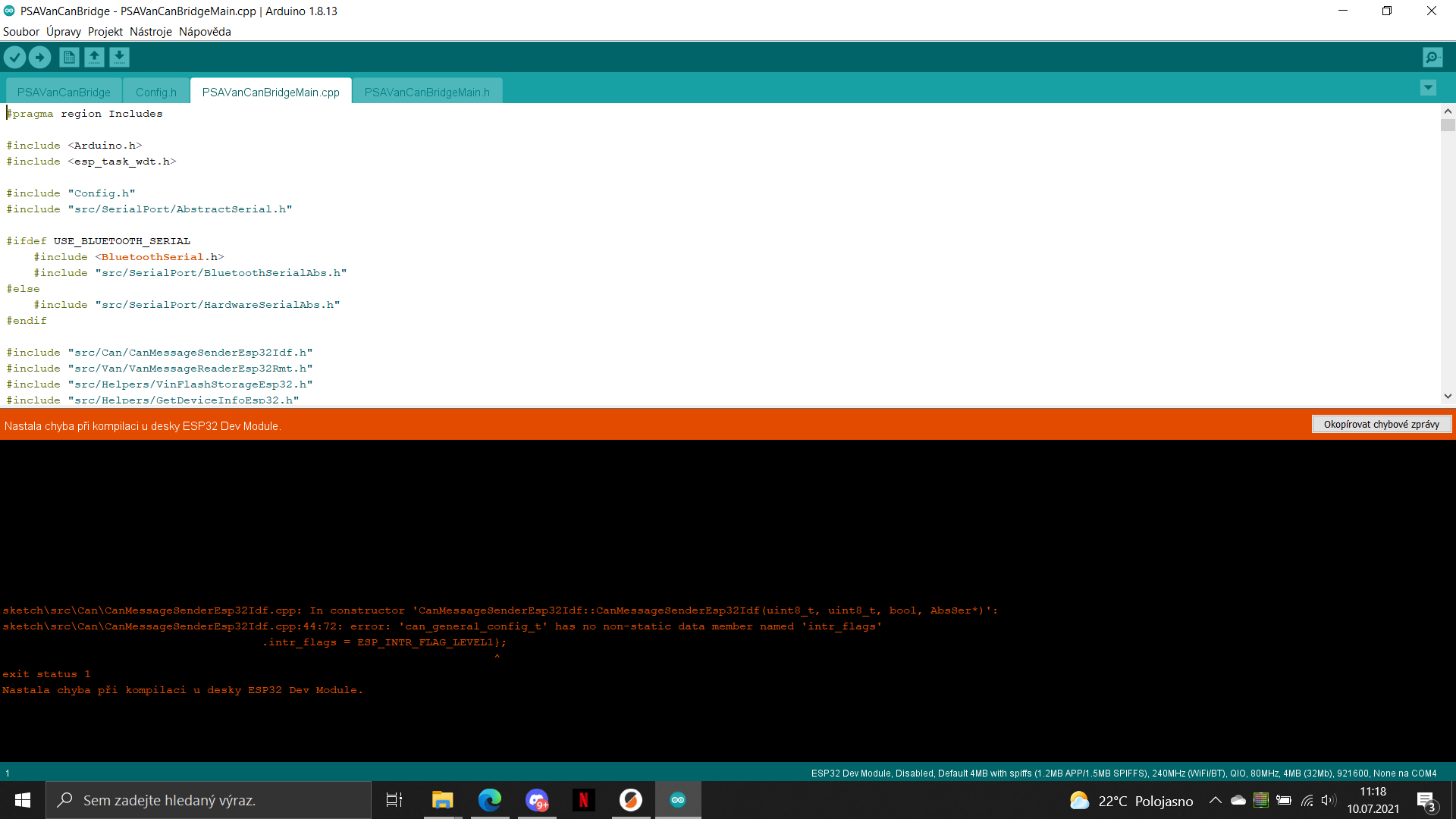Open the volume control in tray

click(x=1328, y=800)
